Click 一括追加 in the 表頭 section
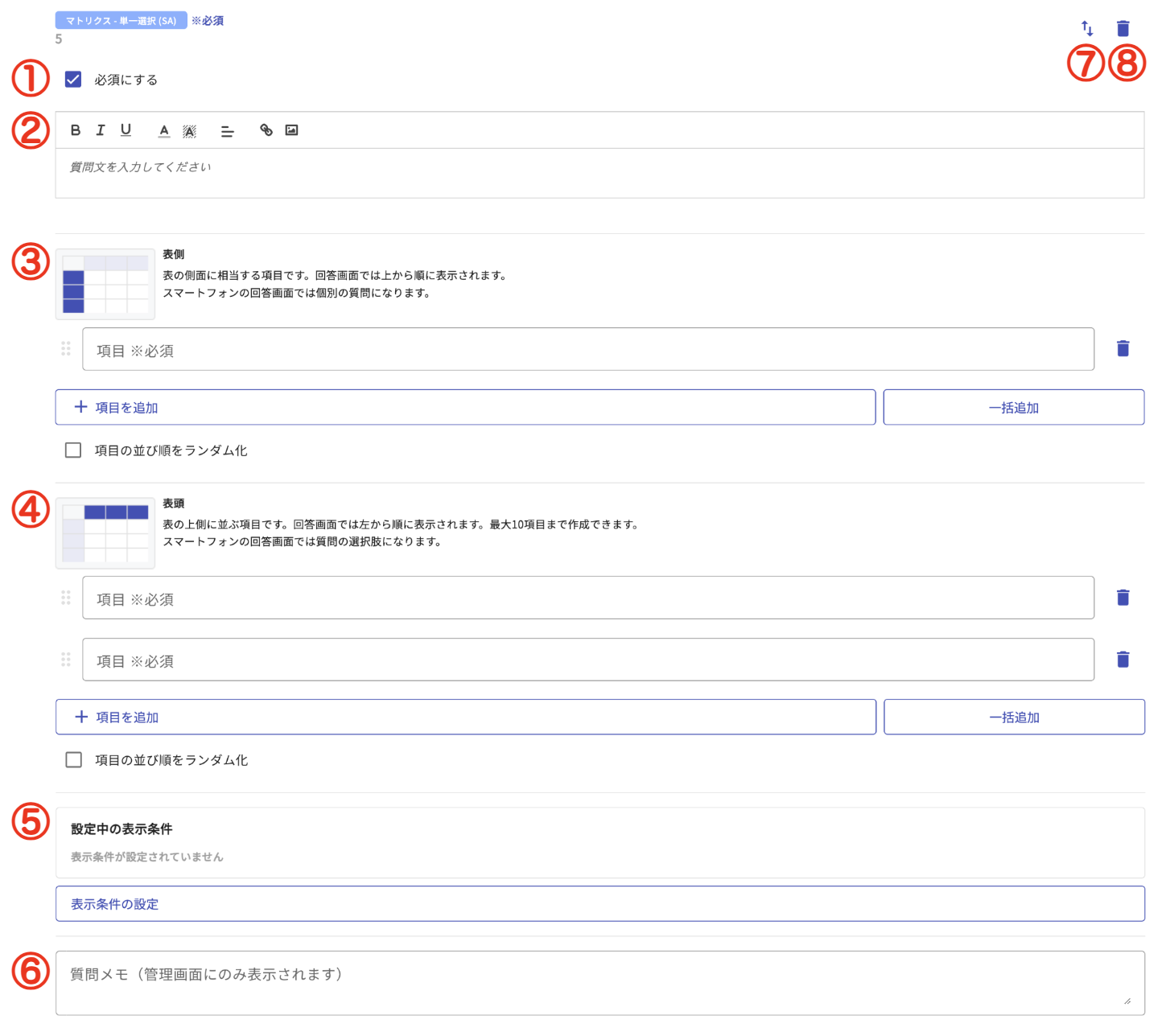Screen dimensions: 1162x1036 pos(1013,717)
